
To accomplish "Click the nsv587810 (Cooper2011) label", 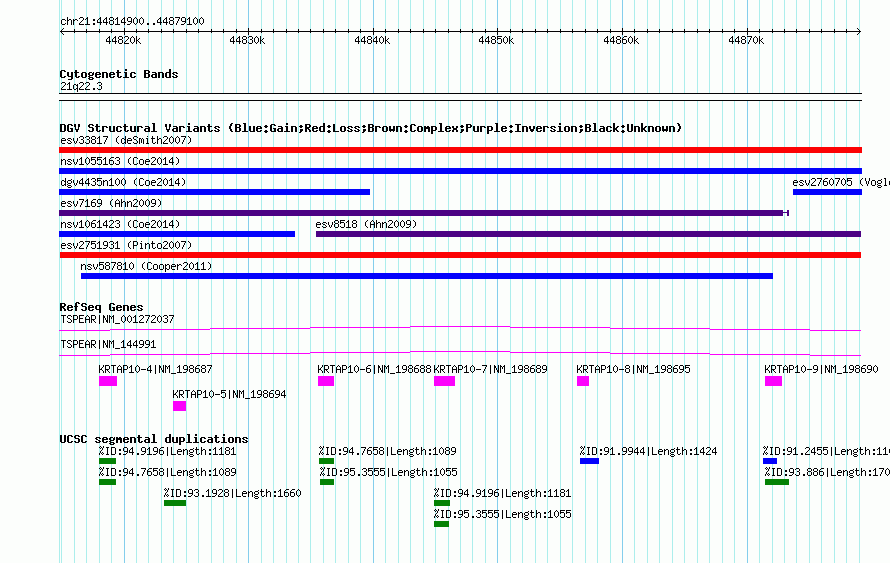I will [x=146, y=266].
